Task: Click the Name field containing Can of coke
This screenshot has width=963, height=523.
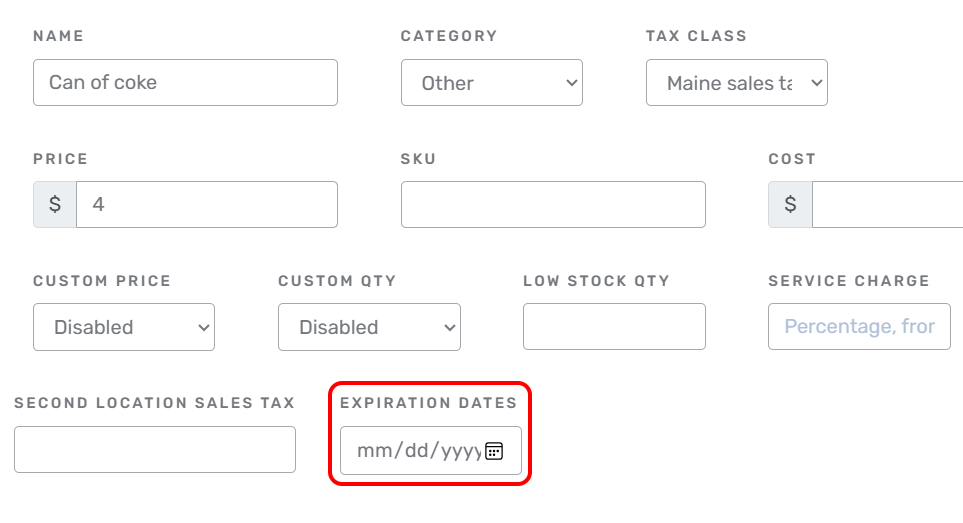Action: pos(185,83)
